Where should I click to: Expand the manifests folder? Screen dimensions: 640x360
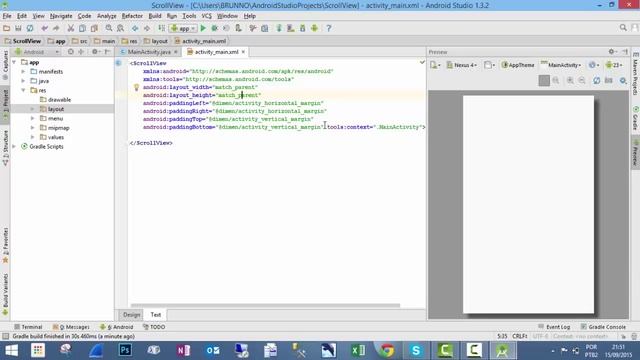[x=23, y=71]
